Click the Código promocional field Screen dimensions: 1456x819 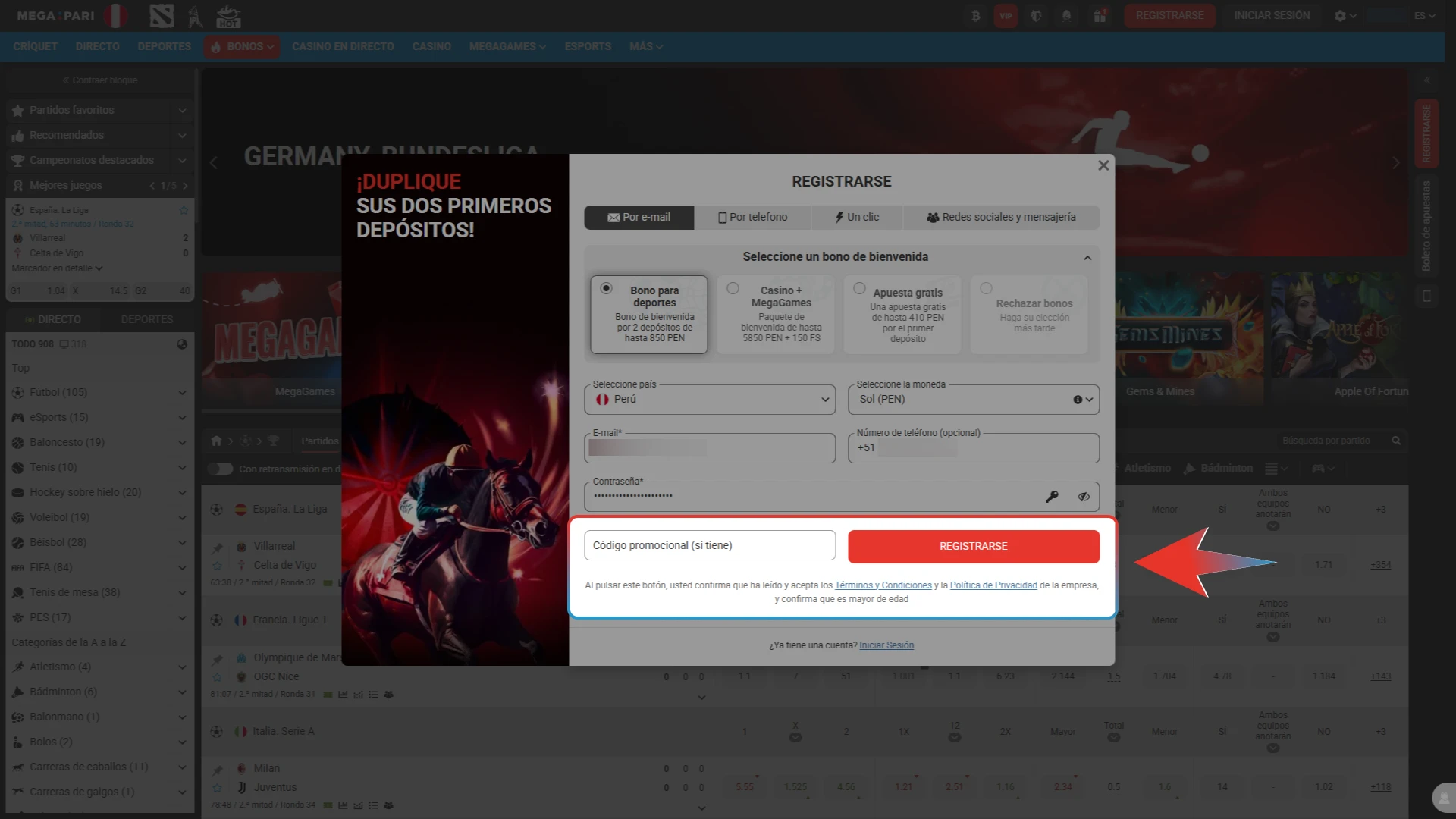coord(710,546)
